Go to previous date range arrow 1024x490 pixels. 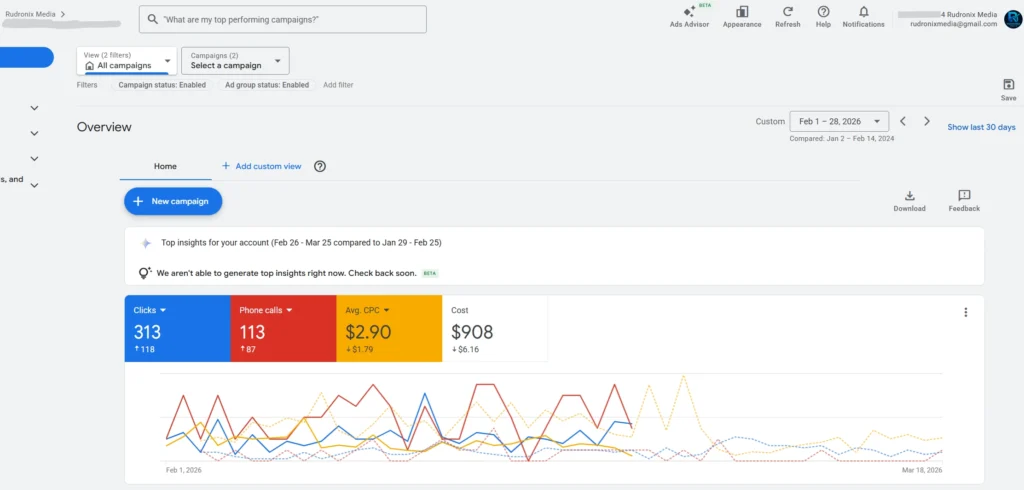[903, 122]
